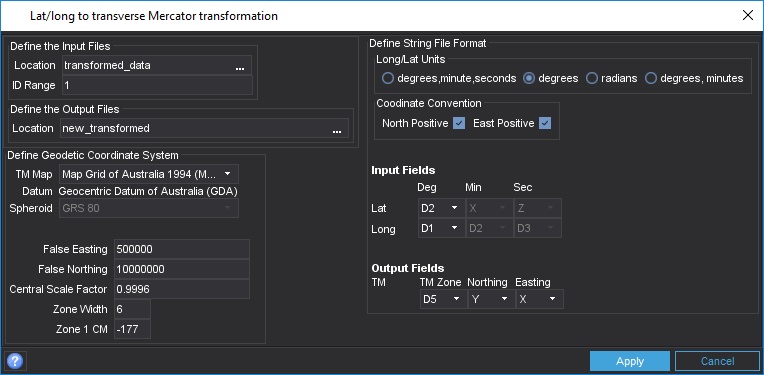Cancel the transformation dialog
This screenshot has height=375, width=764.
717,361
